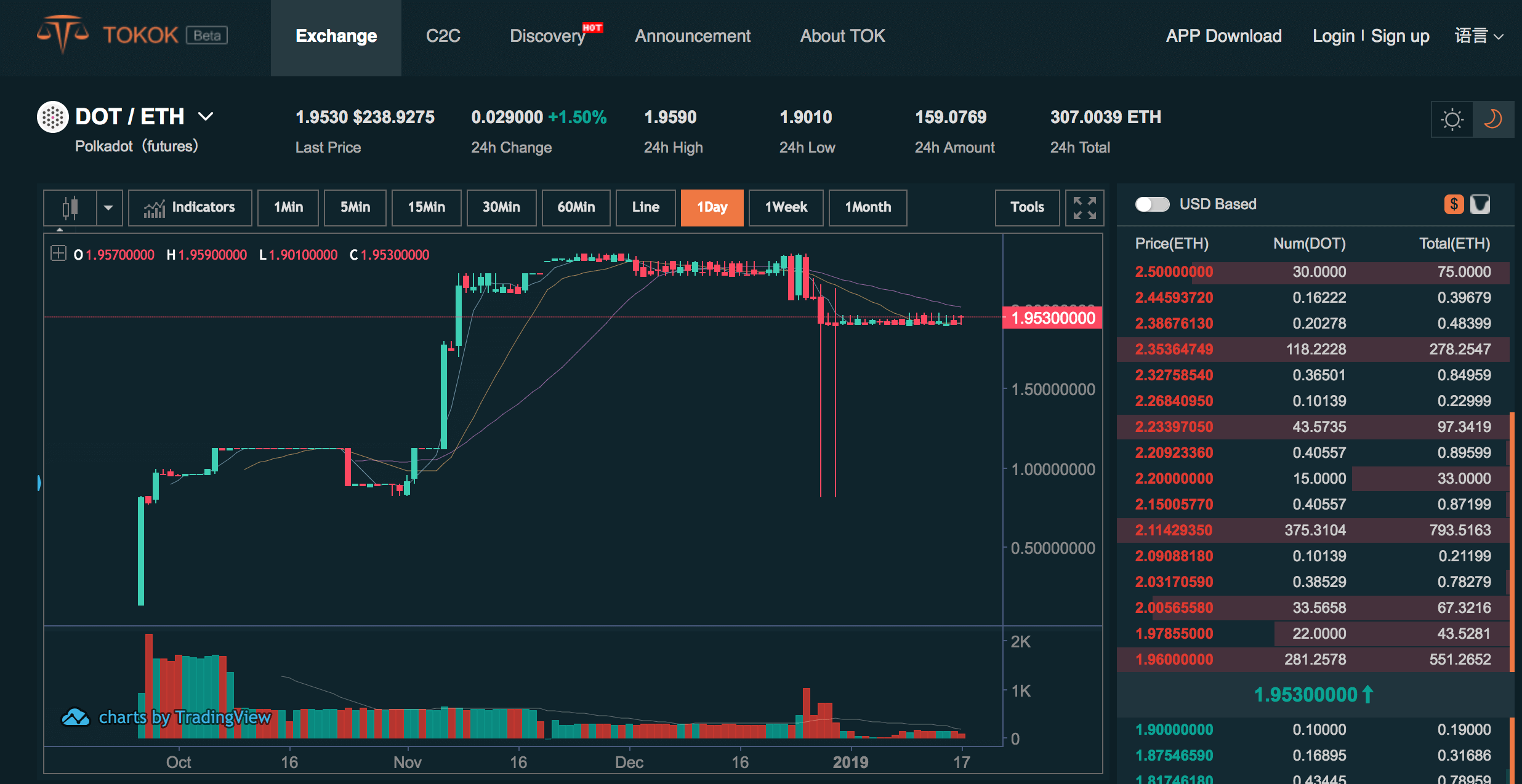
Task: Click the candlestick chart style icon
Action: 70,207
